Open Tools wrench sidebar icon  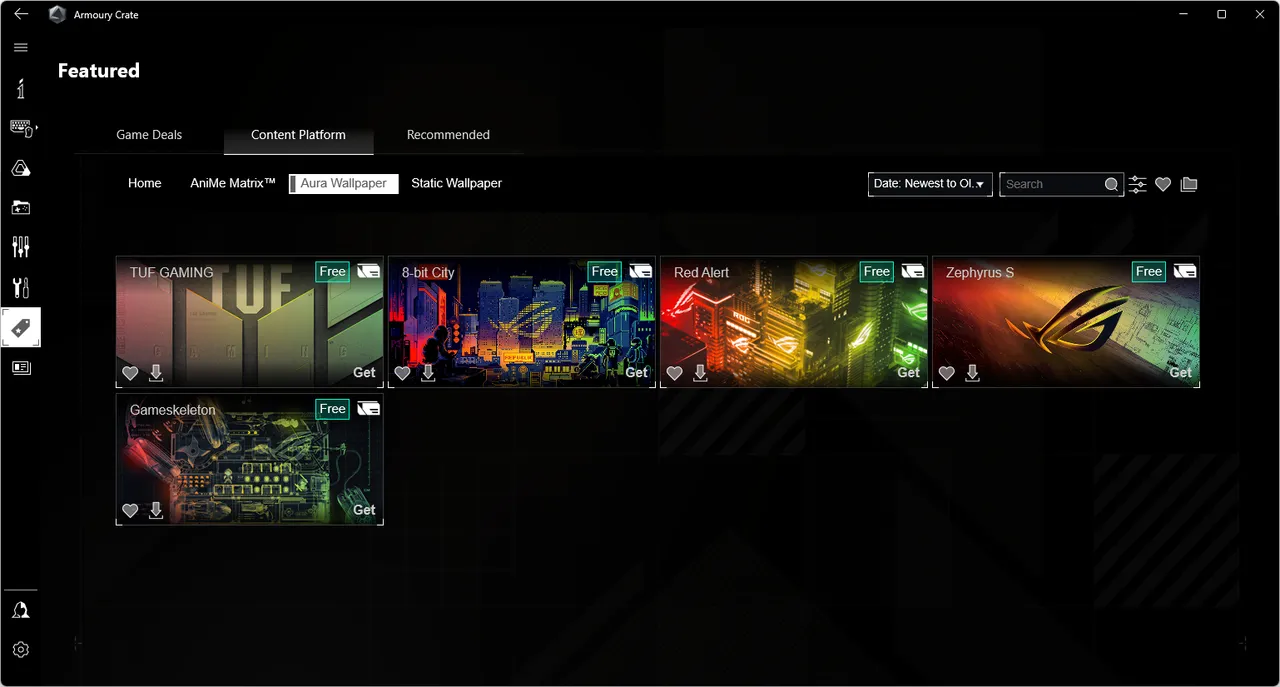tap(21, 288)
